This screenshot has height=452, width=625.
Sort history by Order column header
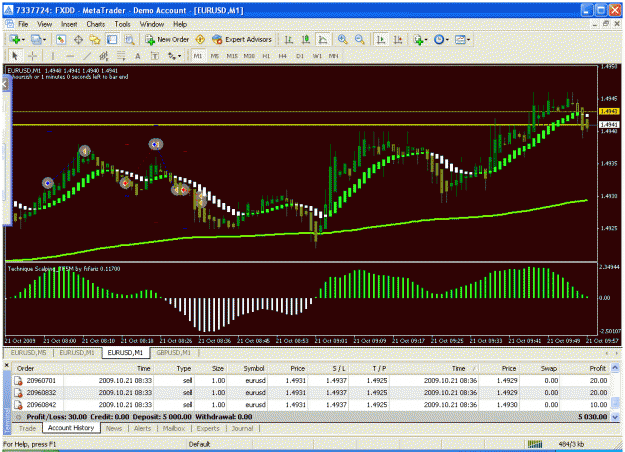point(25,369)
